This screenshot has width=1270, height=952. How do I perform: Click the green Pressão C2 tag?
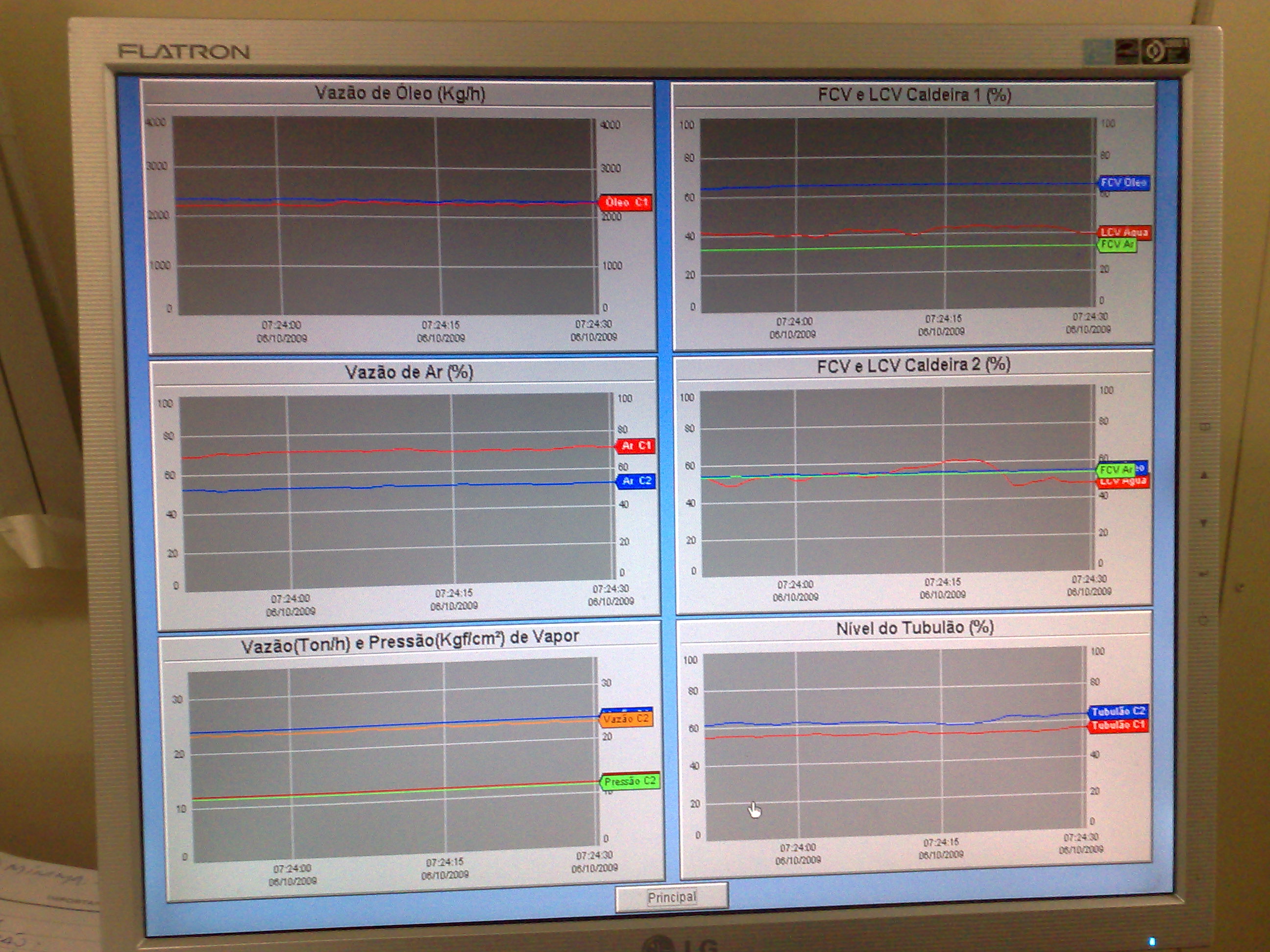tap(629, 781)
